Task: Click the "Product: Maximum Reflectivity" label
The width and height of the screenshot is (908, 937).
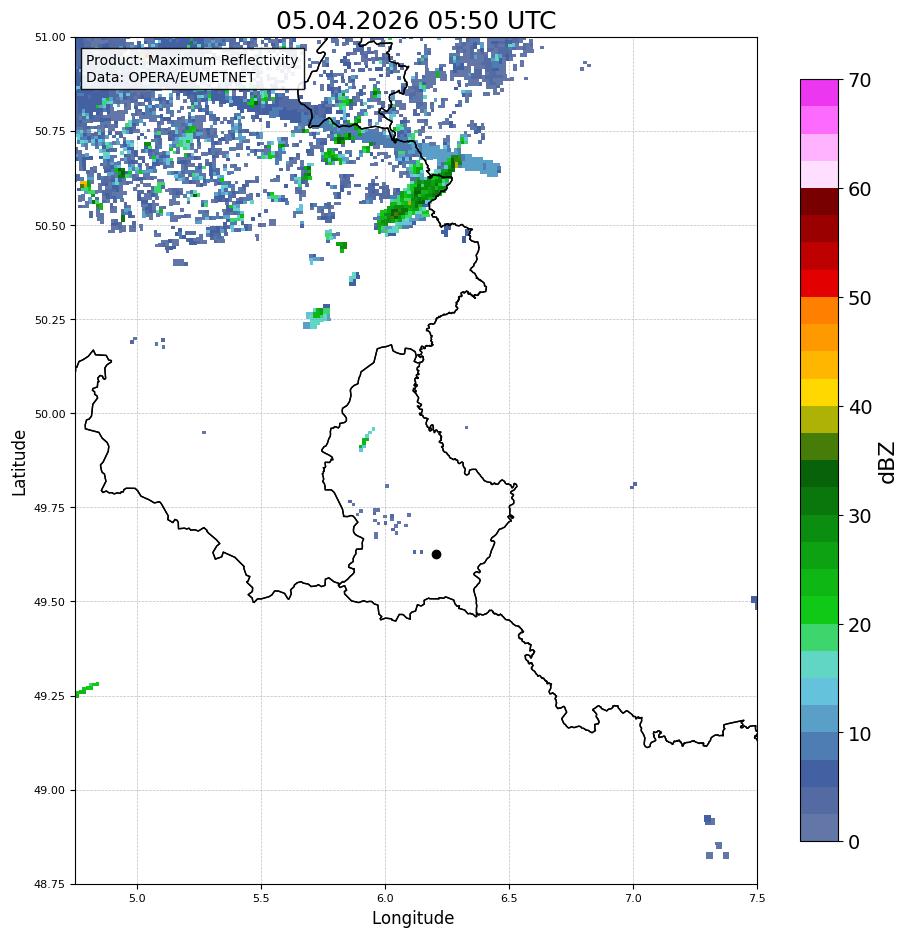Action: click(x=192, y=60)
